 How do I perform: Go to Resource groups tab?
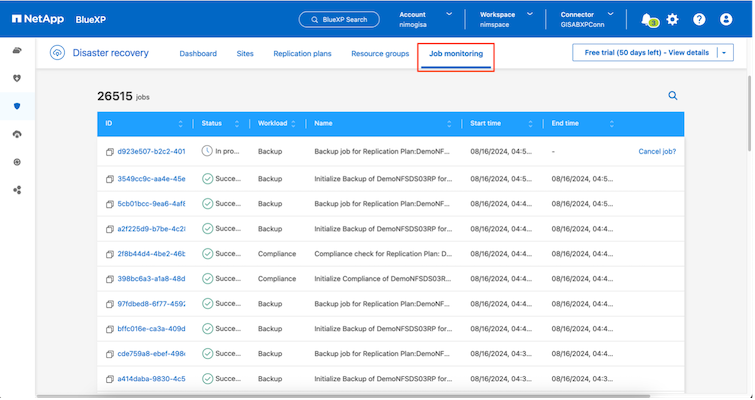[380, 53]
